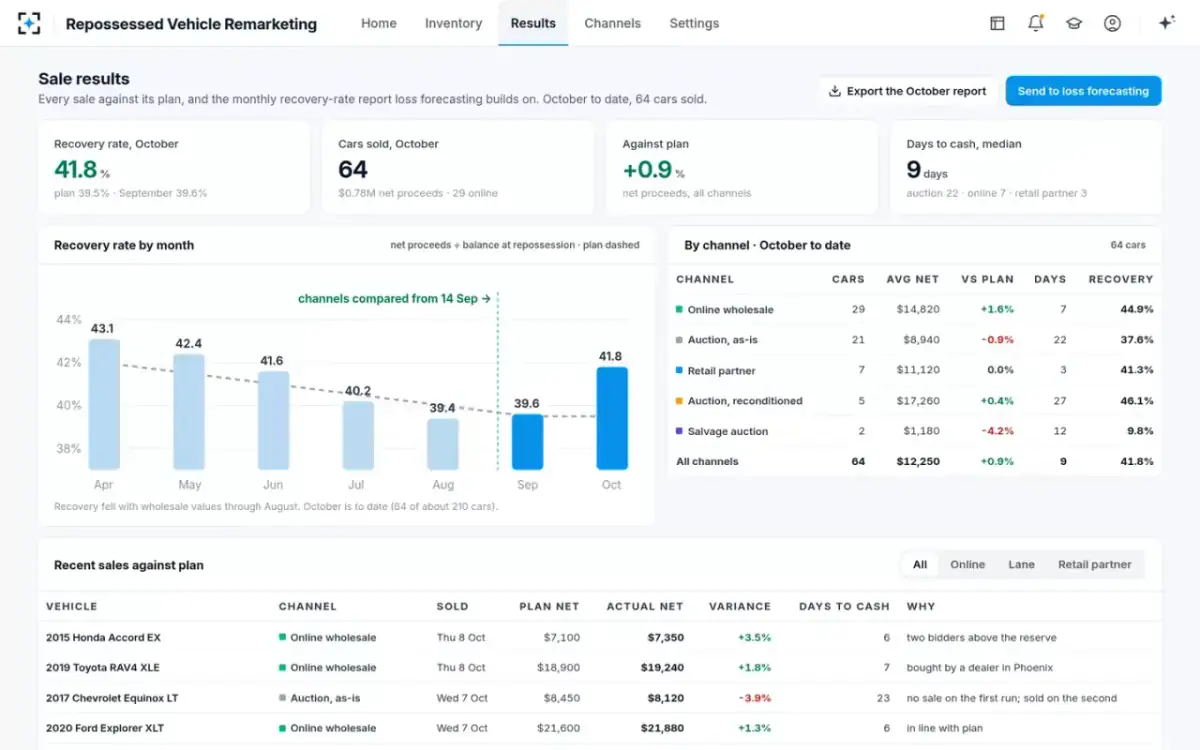This screenshot has height=750, width=1200.
Task: Go to the Home tab
Action: pyautogui.click(x=379, y=23)
